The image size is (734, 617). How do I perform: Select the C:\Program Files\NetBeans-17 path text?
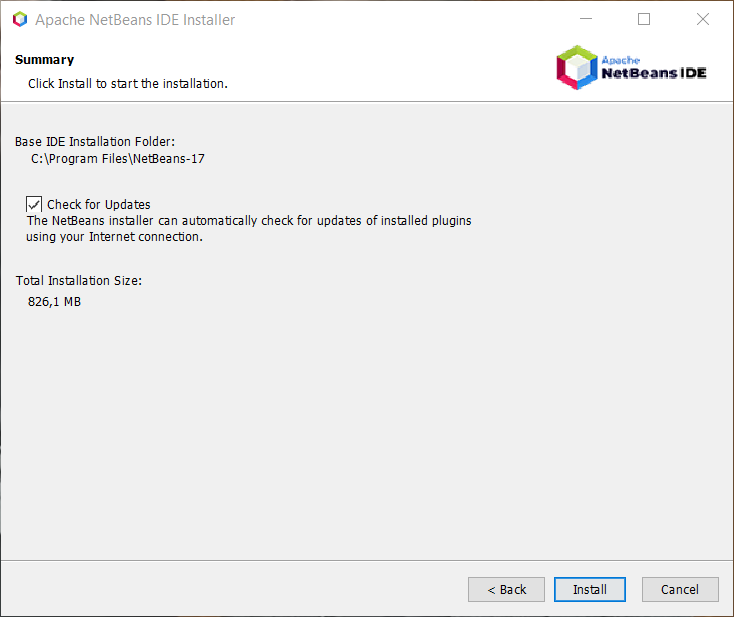click(118, 158)
